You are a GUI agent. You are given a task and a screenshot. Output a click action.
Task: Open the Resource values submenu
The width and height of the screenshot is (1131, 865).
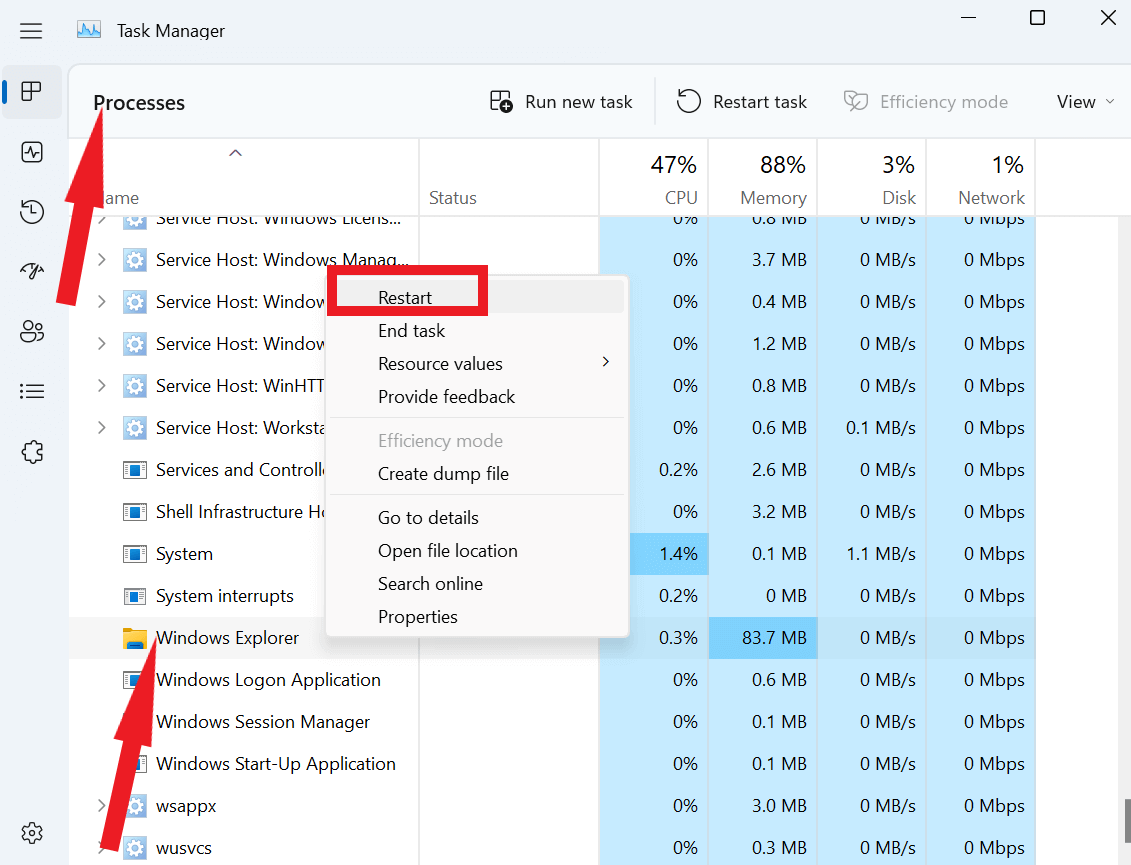coord(441,363)
